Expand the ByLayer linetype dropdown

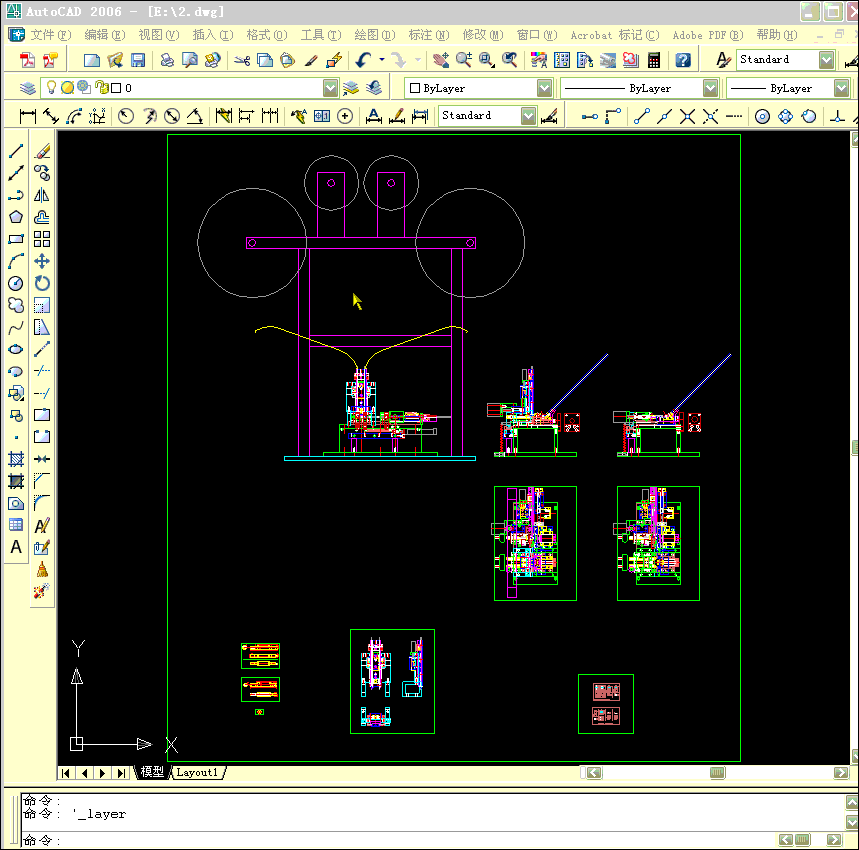(x=711, y=88)
